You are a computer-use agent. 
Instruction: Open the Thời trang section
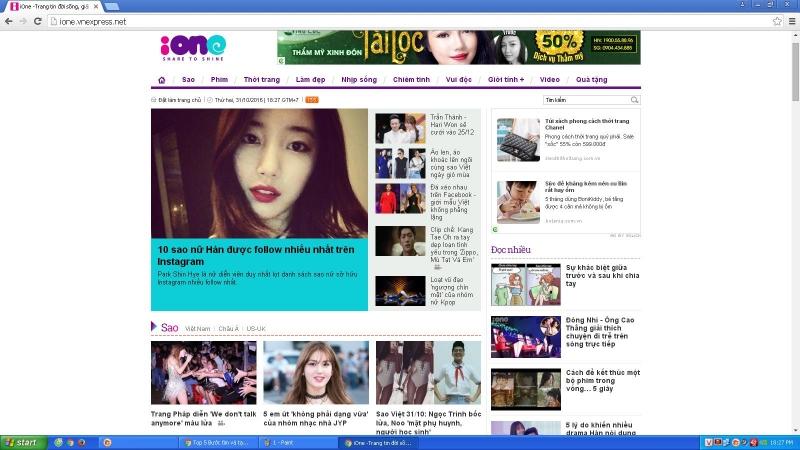(x=261, y=79)
